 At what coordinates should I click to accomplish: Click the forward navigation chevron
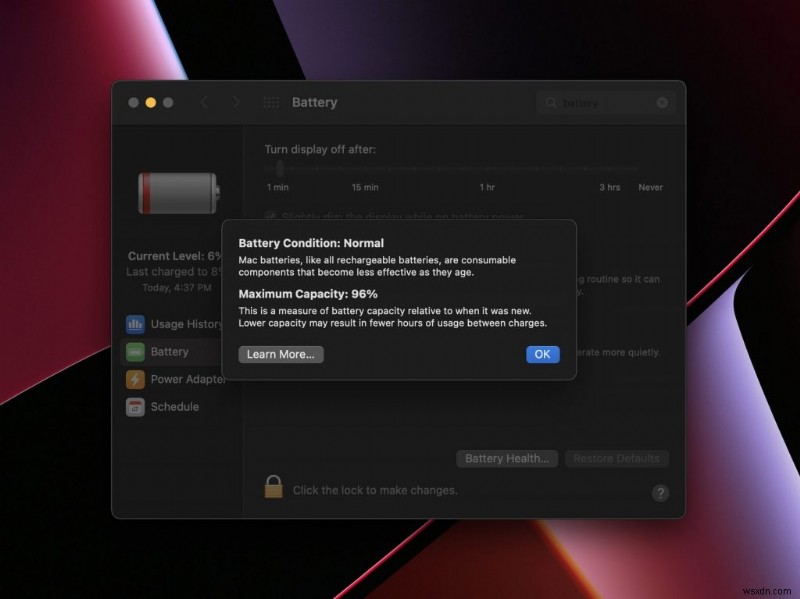point(236,102)
